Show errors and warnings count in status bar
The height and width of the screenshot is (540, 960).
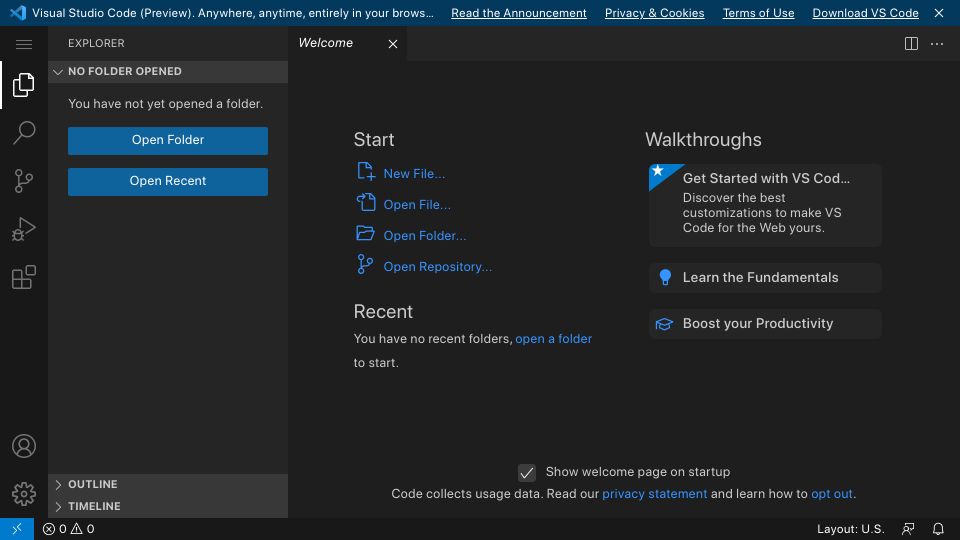pyautogui.click(x=69, y=529)
